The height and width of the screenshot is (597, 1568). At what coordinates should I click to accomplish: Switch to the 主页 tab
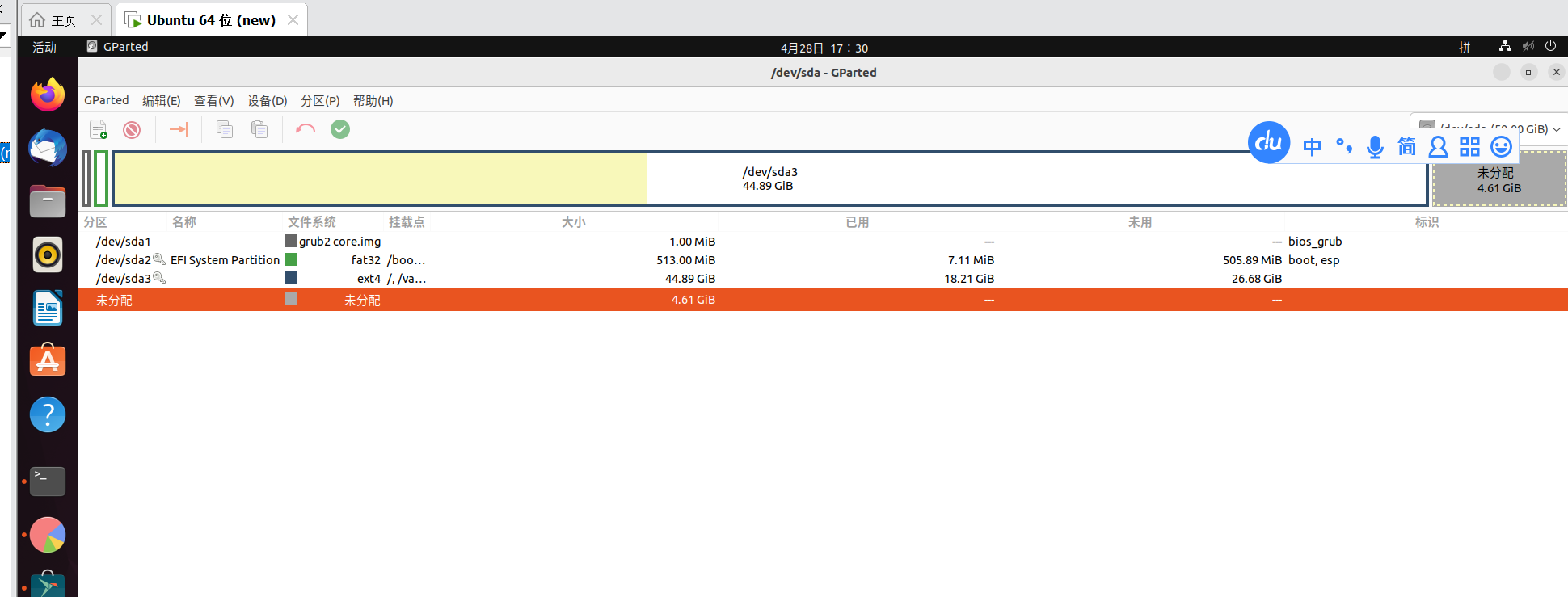coord(65,20)
